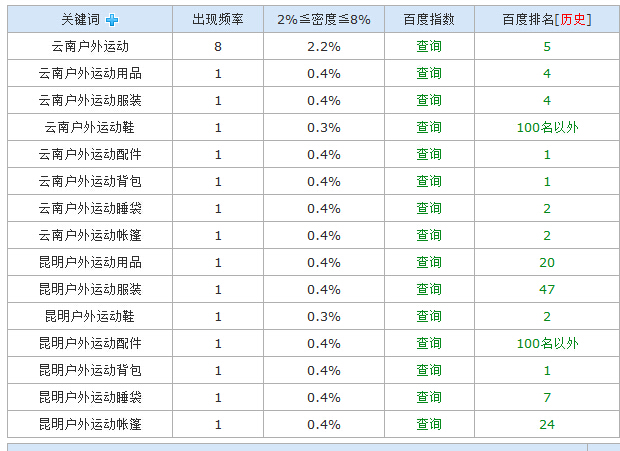Click 查询 for 云南户外运动睡袋
This screenshot has width=620, height=451.
429,208
